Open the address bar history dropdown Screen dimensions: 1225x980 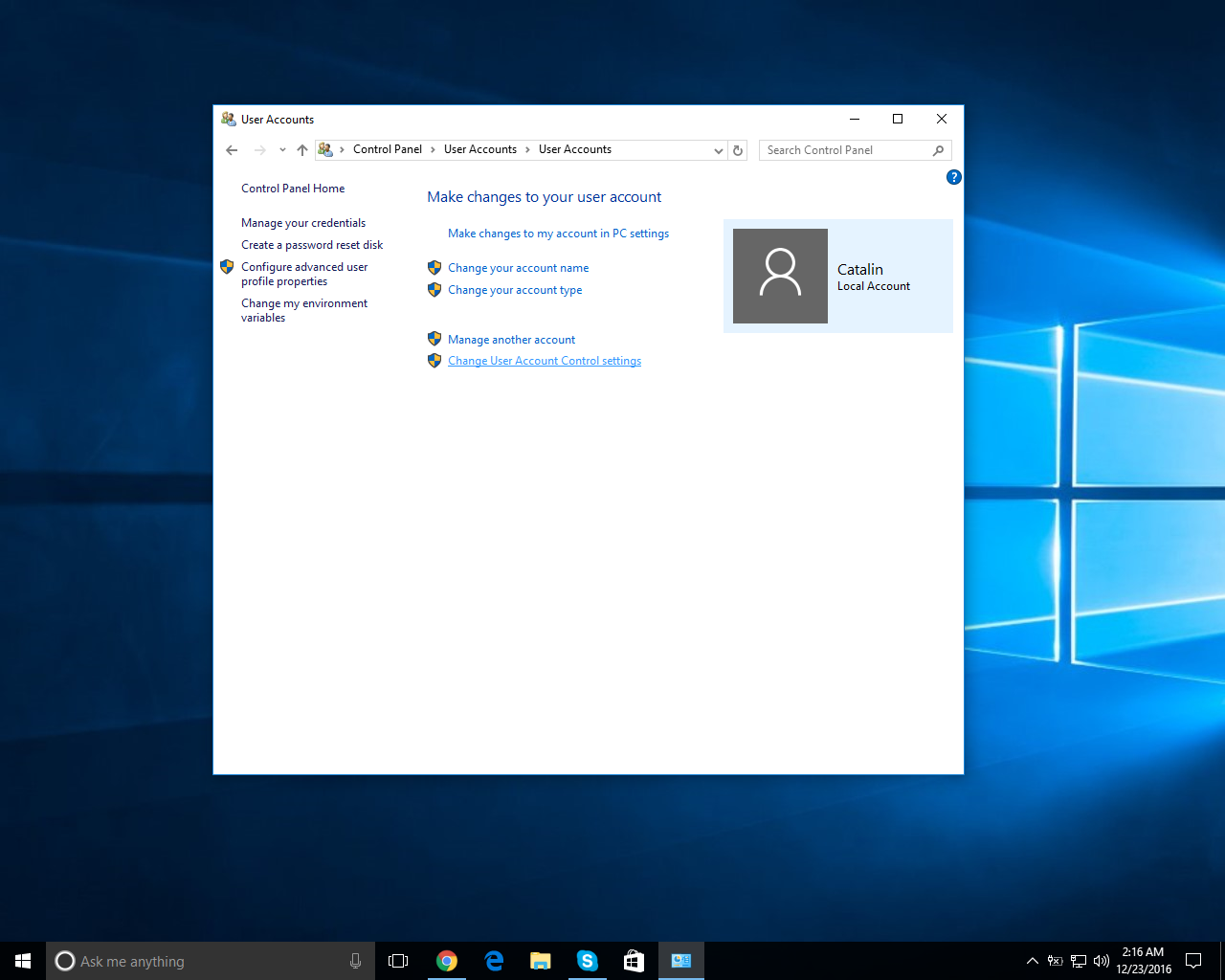[x=719, y=150]
